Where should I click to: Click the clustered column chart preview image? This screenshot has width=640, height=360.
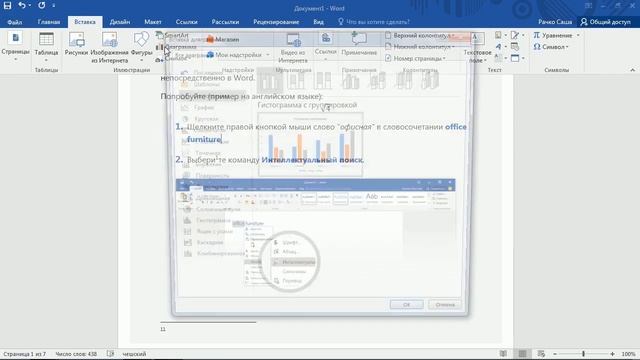click(x=310, y=144)
